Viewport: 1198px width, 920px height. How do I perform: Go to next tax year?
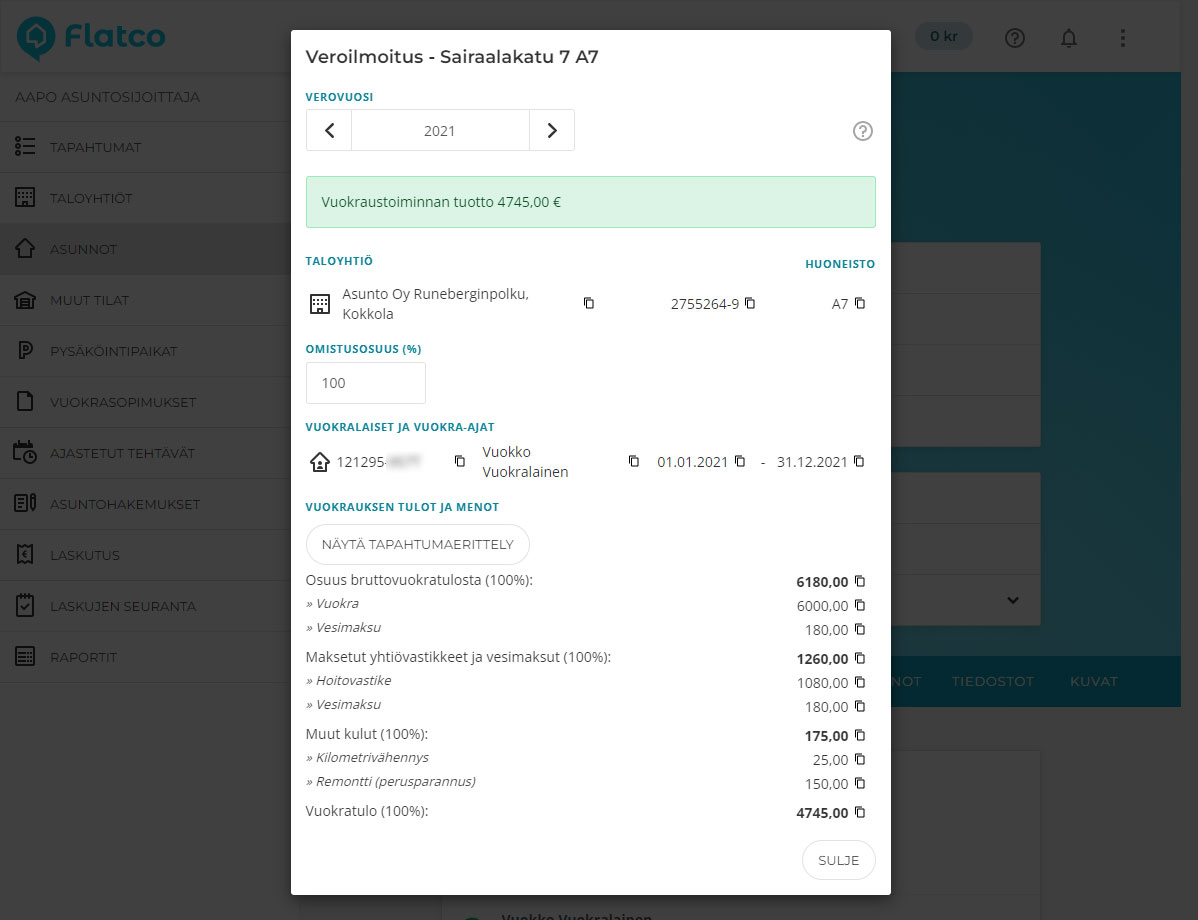(x=551, y=131)
